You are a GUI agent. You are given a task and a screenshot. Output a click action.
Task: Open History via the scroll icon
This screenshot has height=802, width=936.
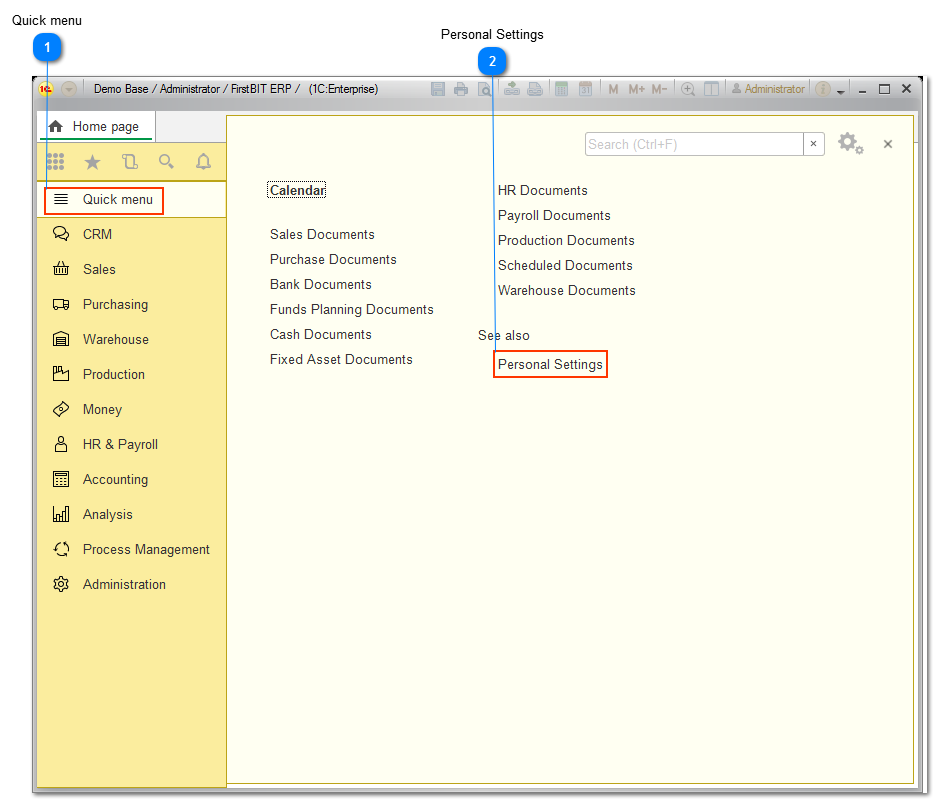click(x=130, y=162)
